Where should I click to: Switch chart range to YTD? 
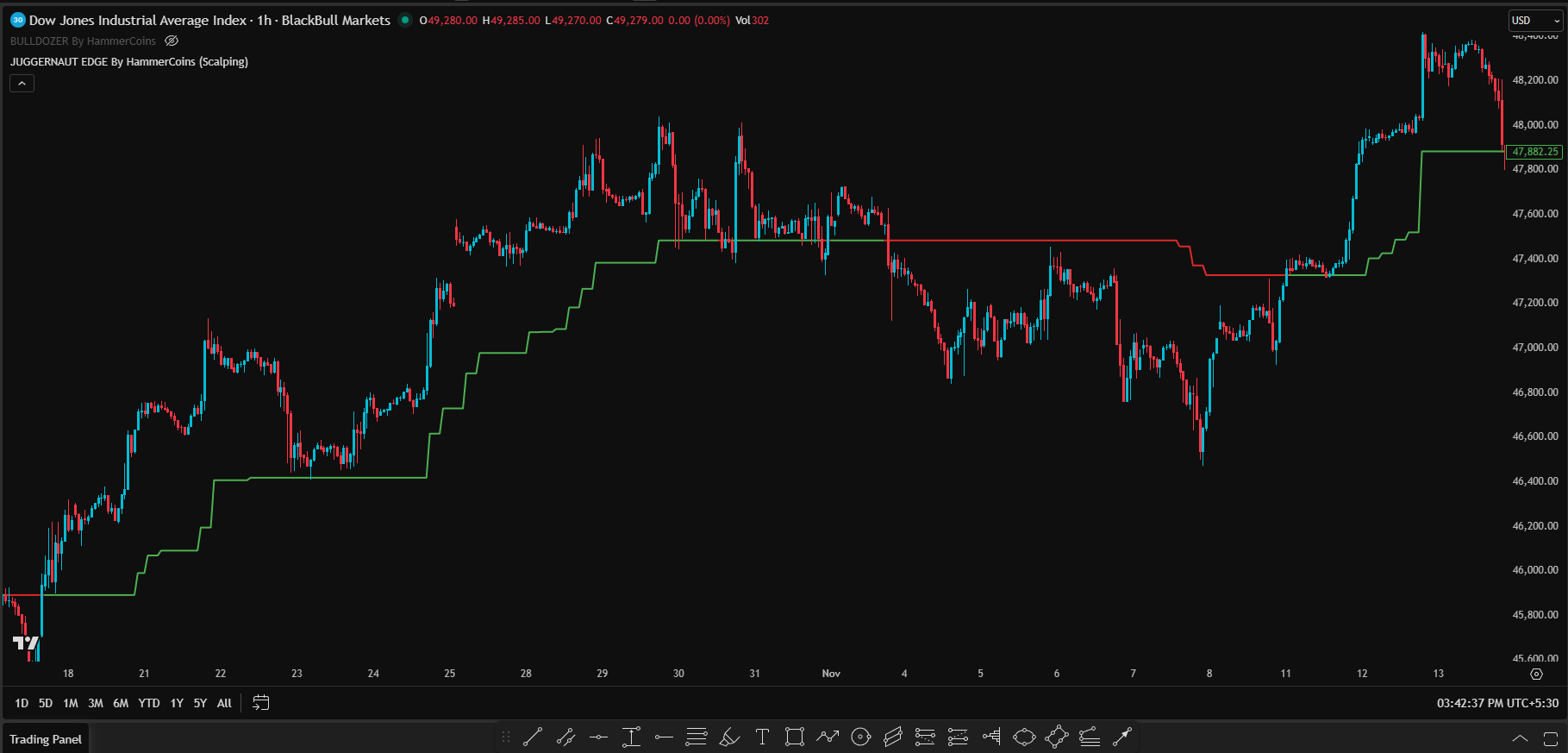[x=149, y=703]
